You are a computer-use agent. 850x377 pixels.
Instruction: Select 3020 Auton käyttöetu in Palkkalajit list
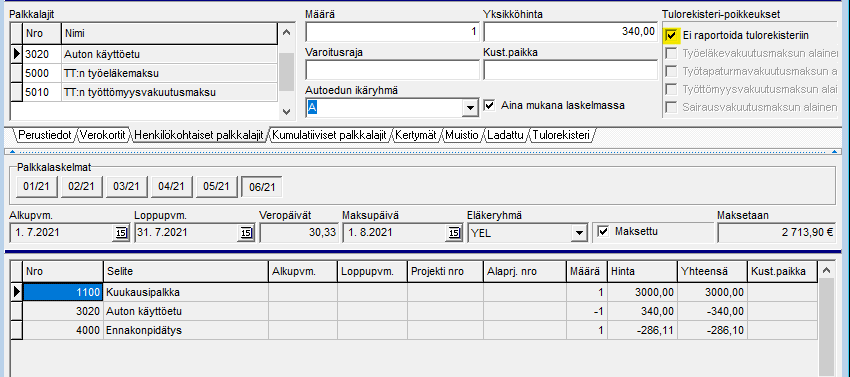point(150,54)
